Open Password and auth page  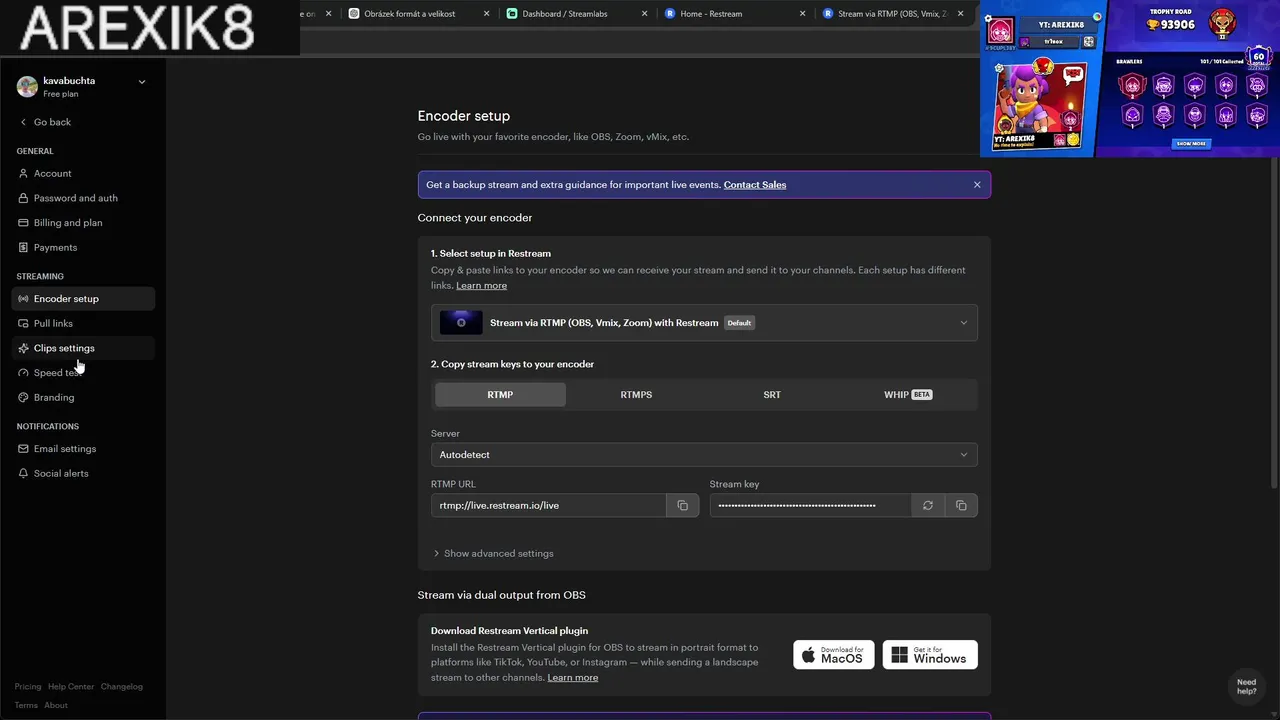point(83,198)
